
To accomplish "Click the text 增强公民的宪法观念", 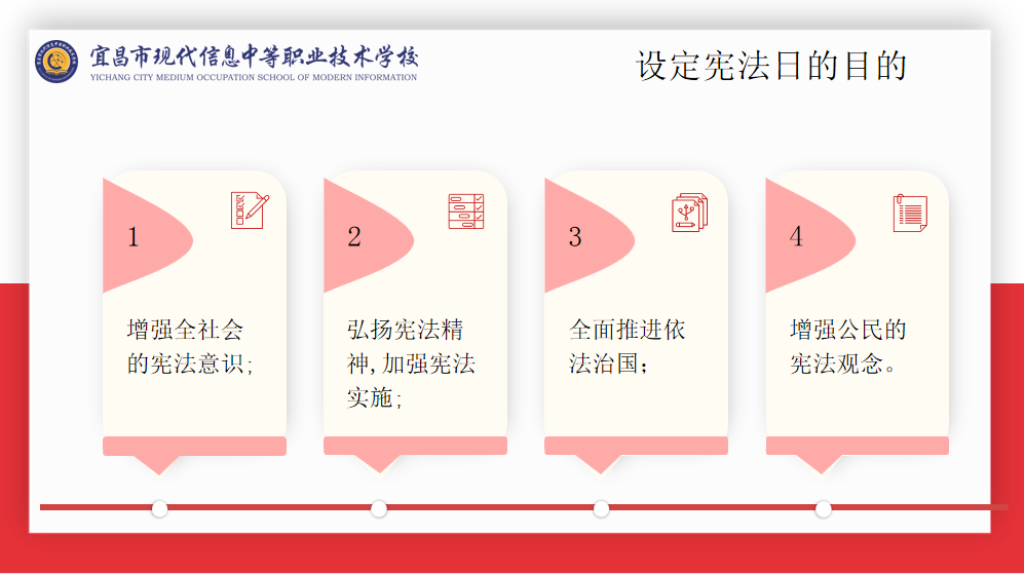I will pos(848,346).
